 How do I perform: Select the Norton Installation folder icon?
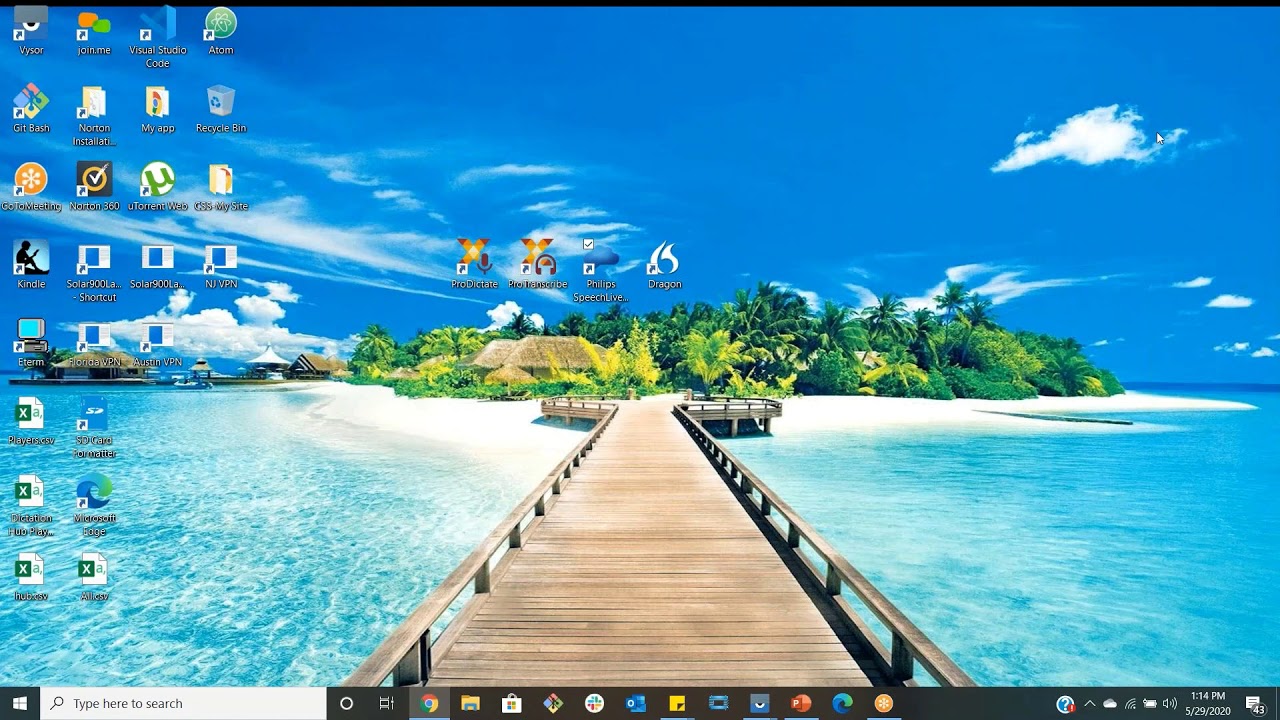pos(94,117)
